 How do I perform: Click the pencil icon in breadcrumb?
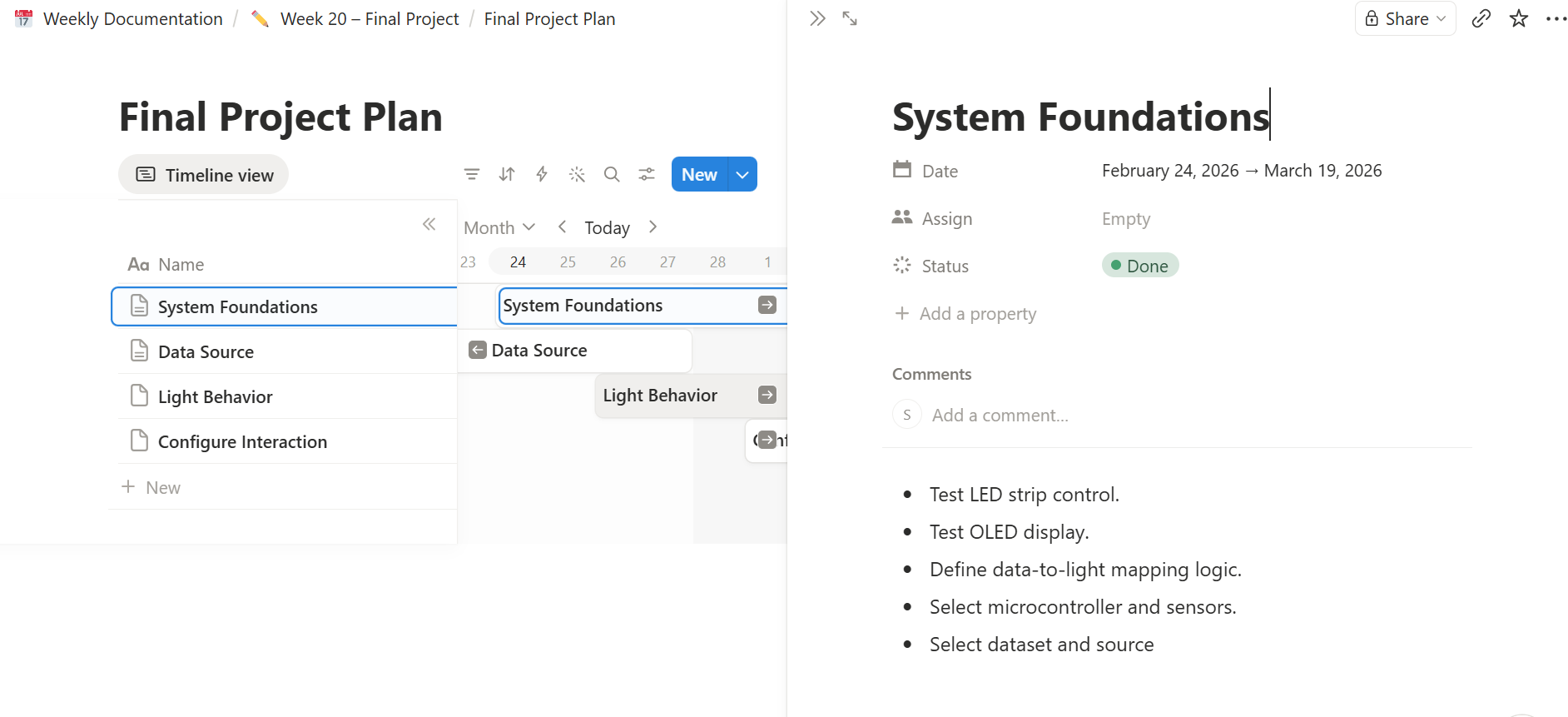coord(260,18)
